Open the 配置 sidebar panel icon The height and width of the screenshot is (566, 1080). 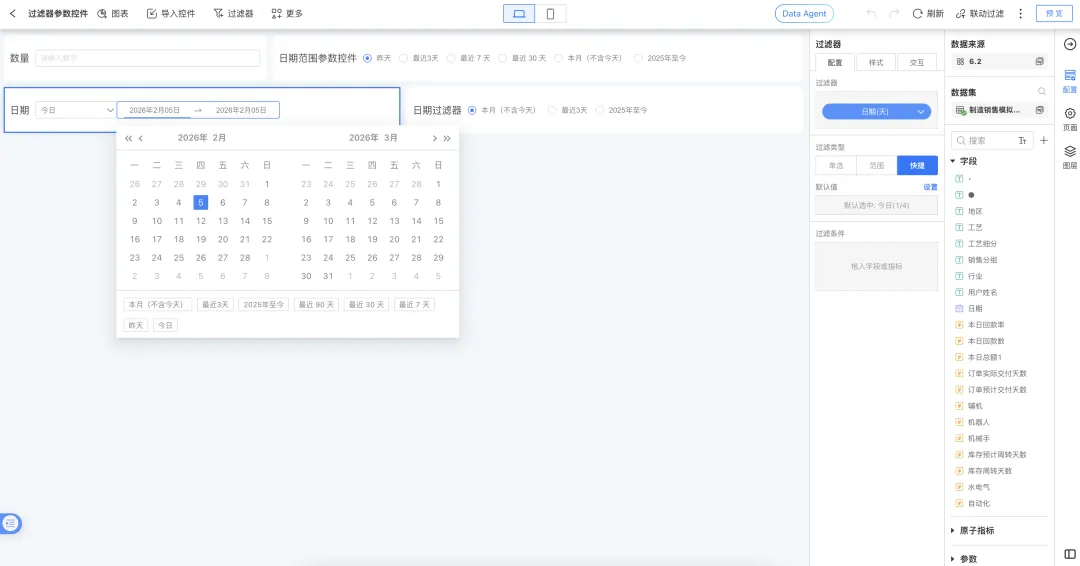pyautogui.click(x=1070, y=81)
